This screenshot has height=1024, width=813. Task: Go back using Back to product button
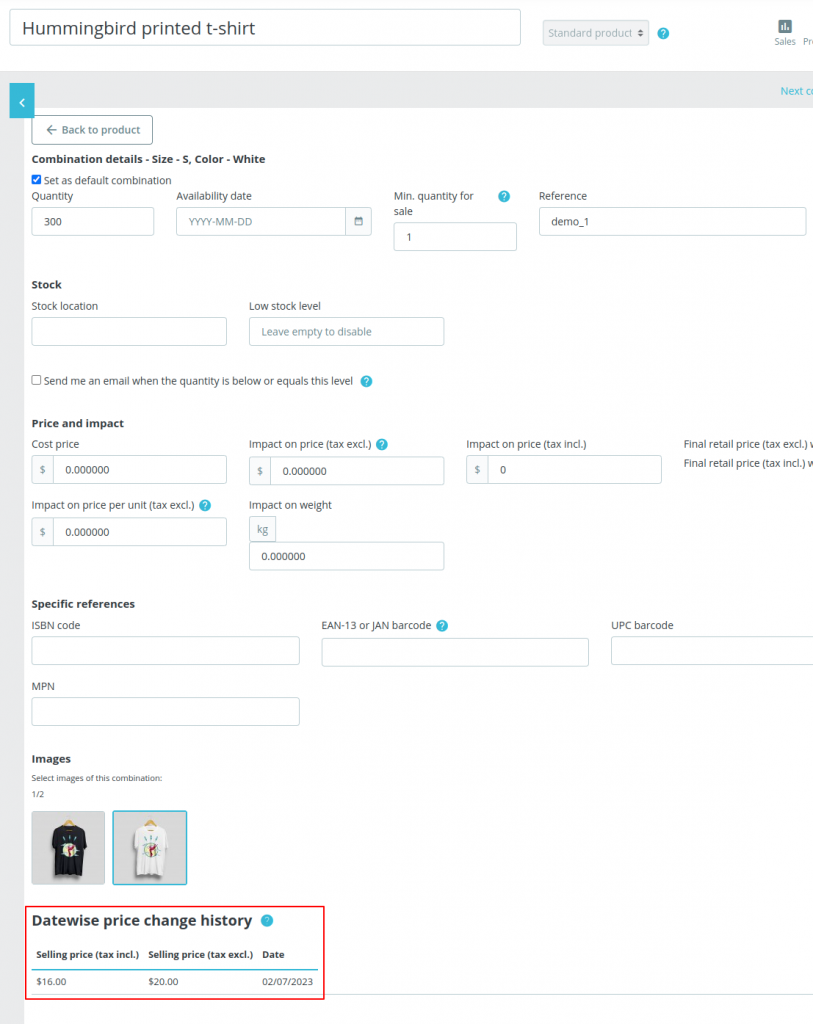[92, 130]
